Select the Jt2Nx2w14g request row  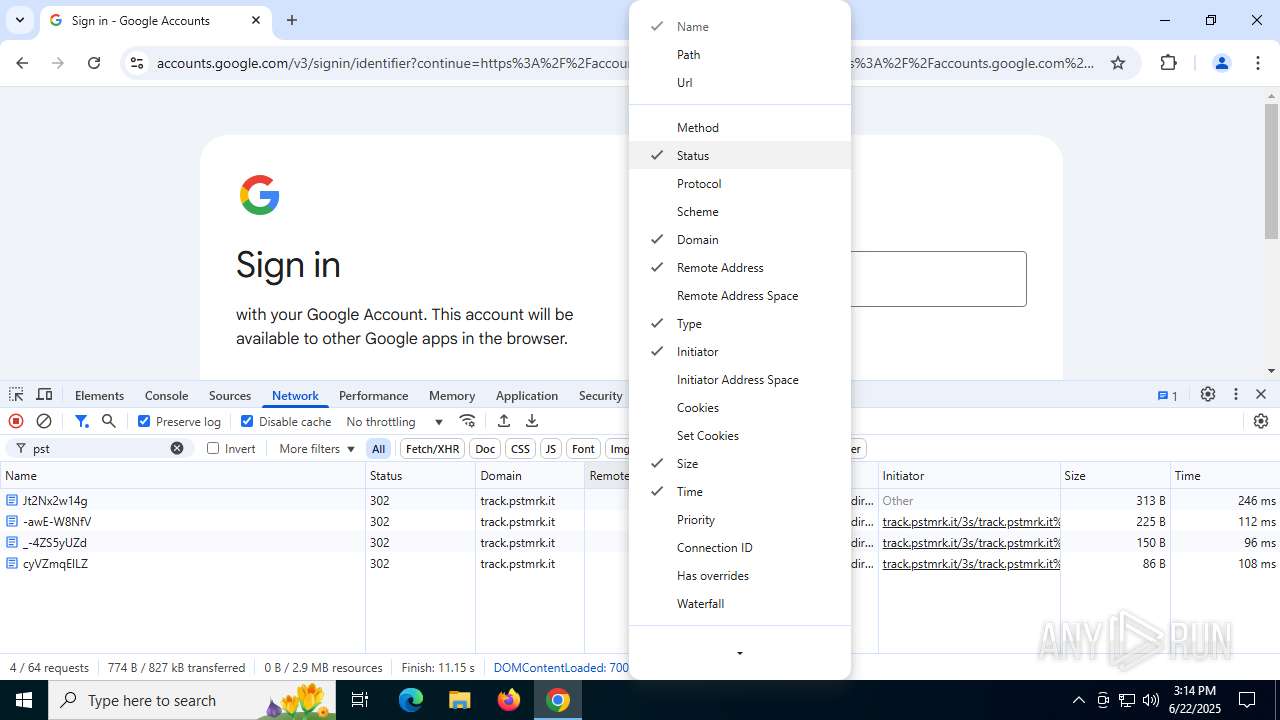coord(640,500)
